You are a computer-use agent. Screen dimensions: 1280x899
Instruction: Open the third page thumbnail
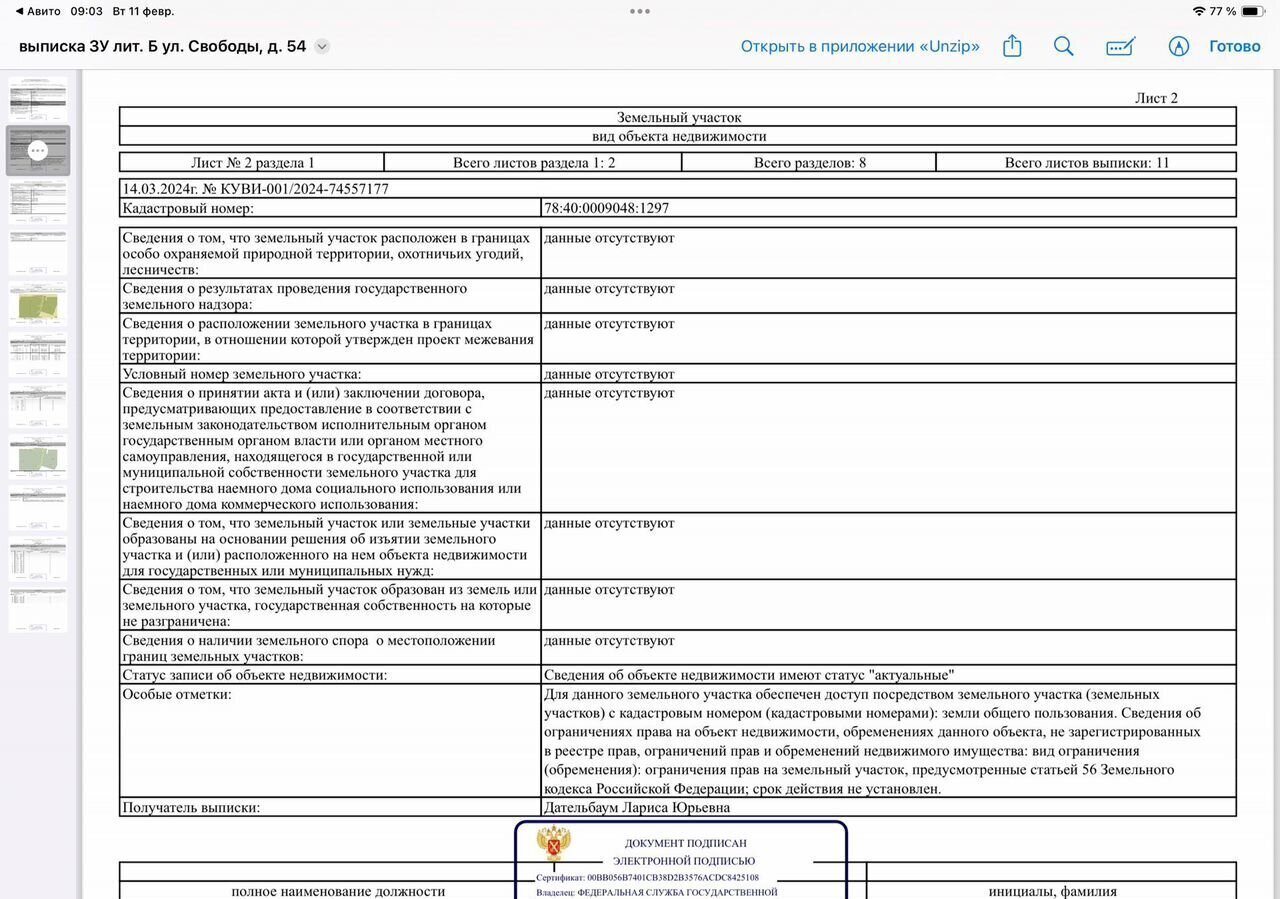point(38,201)
